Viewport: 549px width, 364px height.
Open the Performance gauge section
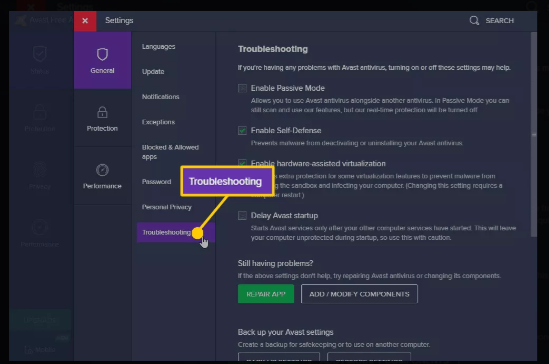point(102,176)
